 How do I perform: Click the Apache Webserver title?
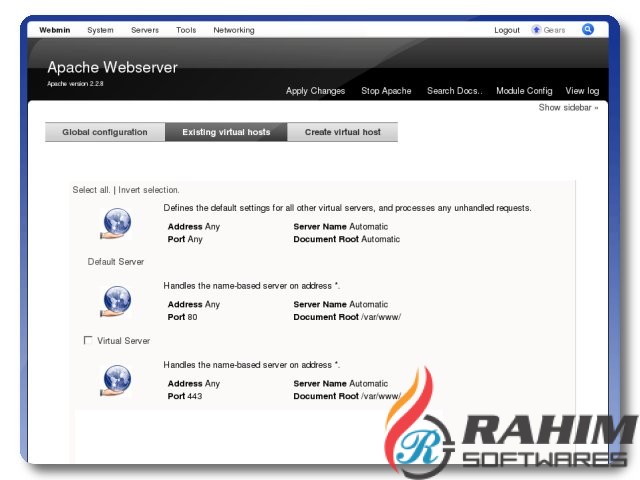pos(112,67)
